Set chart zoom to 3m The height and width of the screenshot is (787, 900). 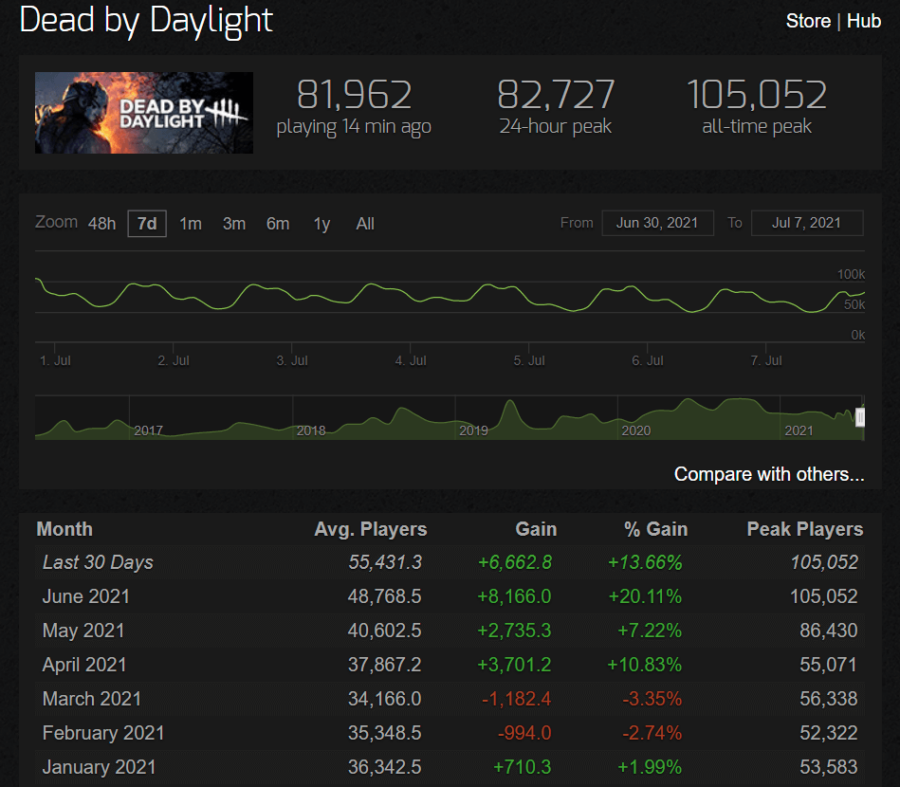click(234, 223)
